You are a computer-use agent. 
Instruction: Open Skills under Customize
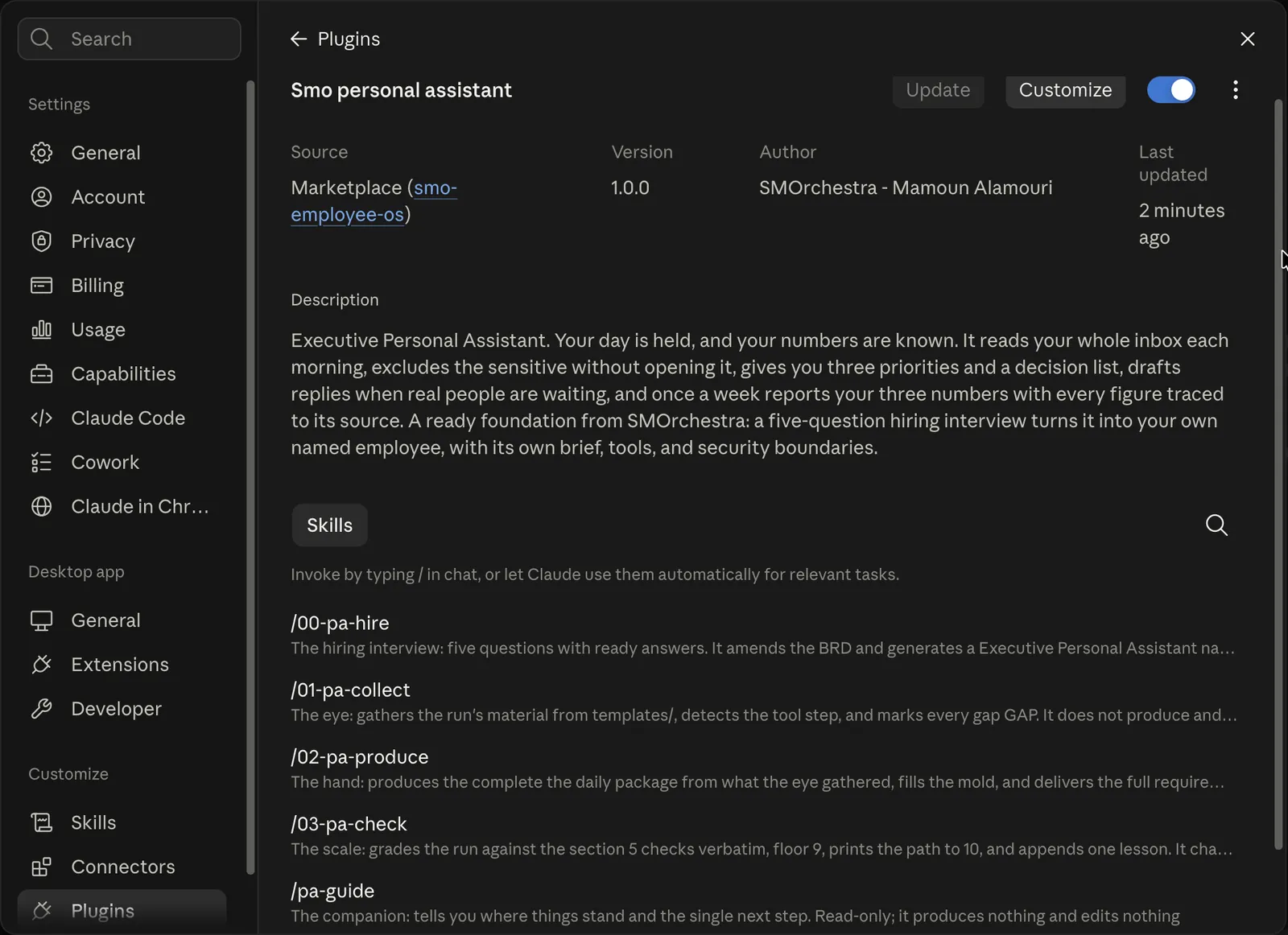coord(122,822)
